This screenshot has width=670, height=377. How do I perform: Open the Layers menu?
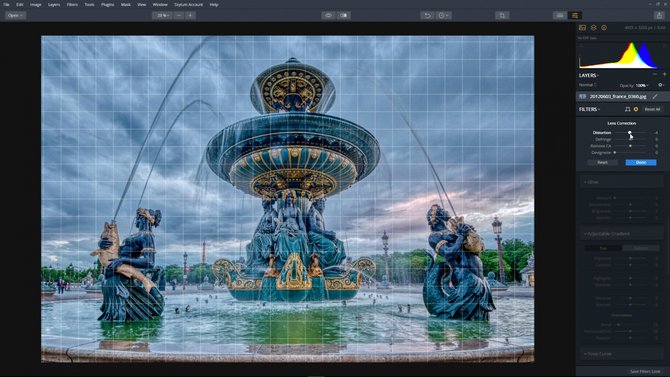(54, 5)
